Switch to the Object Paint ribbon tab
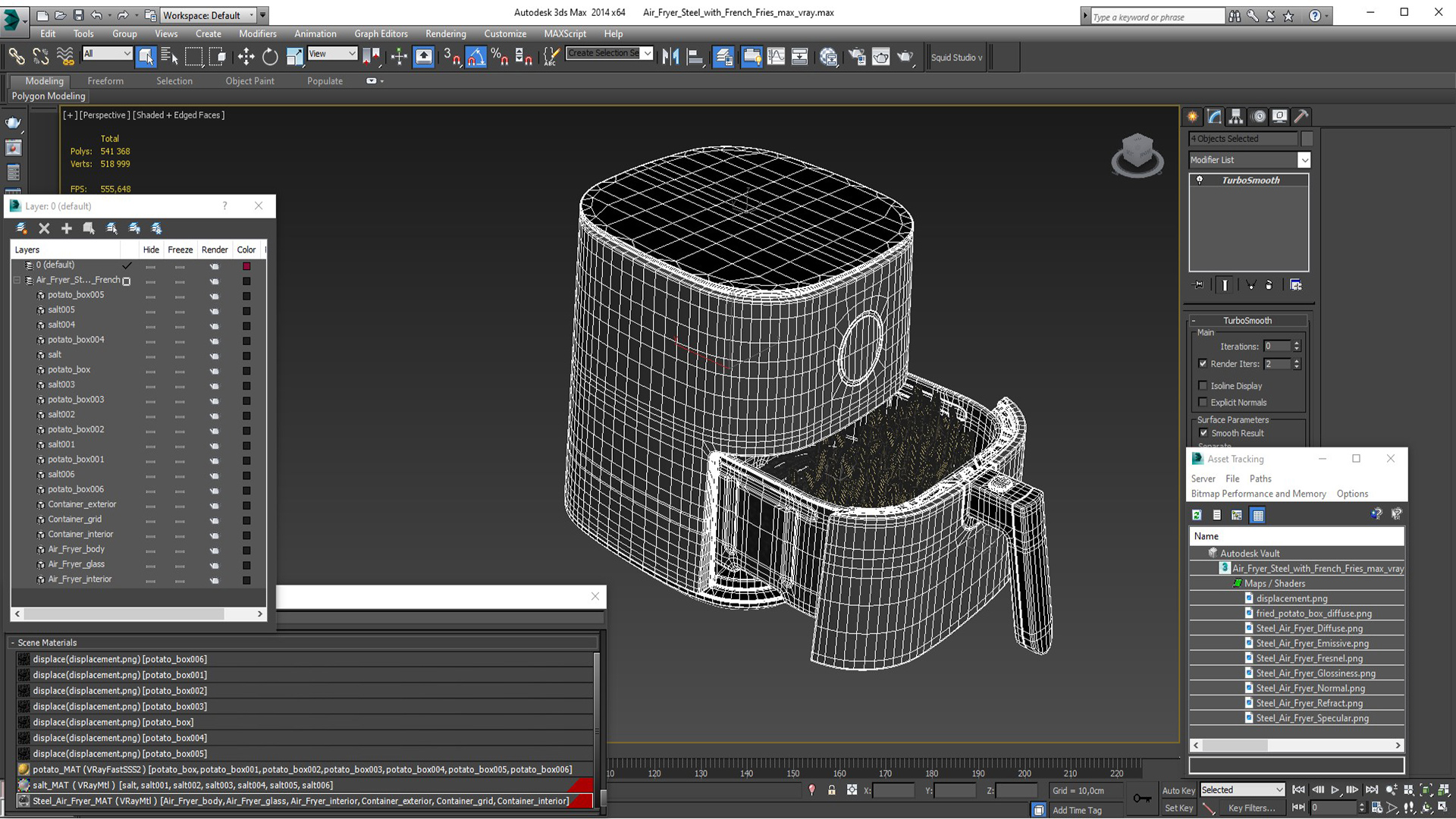The image size is (1456, 819). point(249,81)
